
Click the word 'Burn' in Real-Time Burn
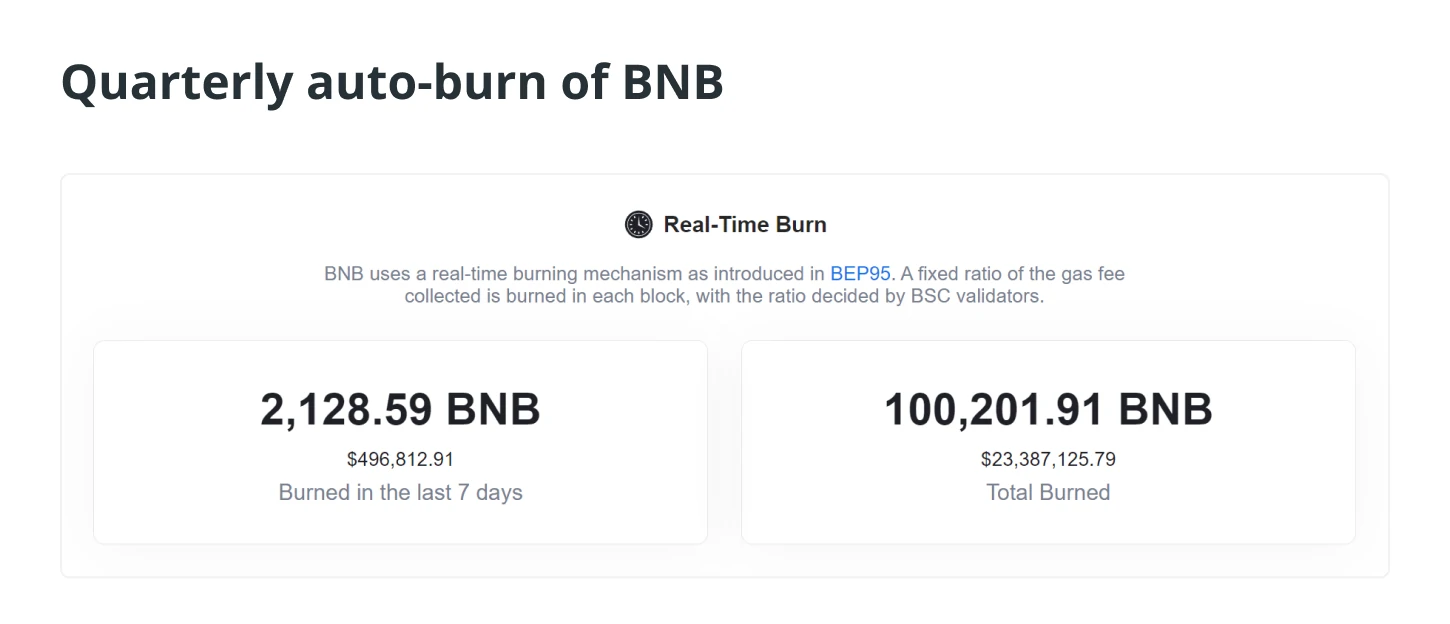tap(801, 224)
